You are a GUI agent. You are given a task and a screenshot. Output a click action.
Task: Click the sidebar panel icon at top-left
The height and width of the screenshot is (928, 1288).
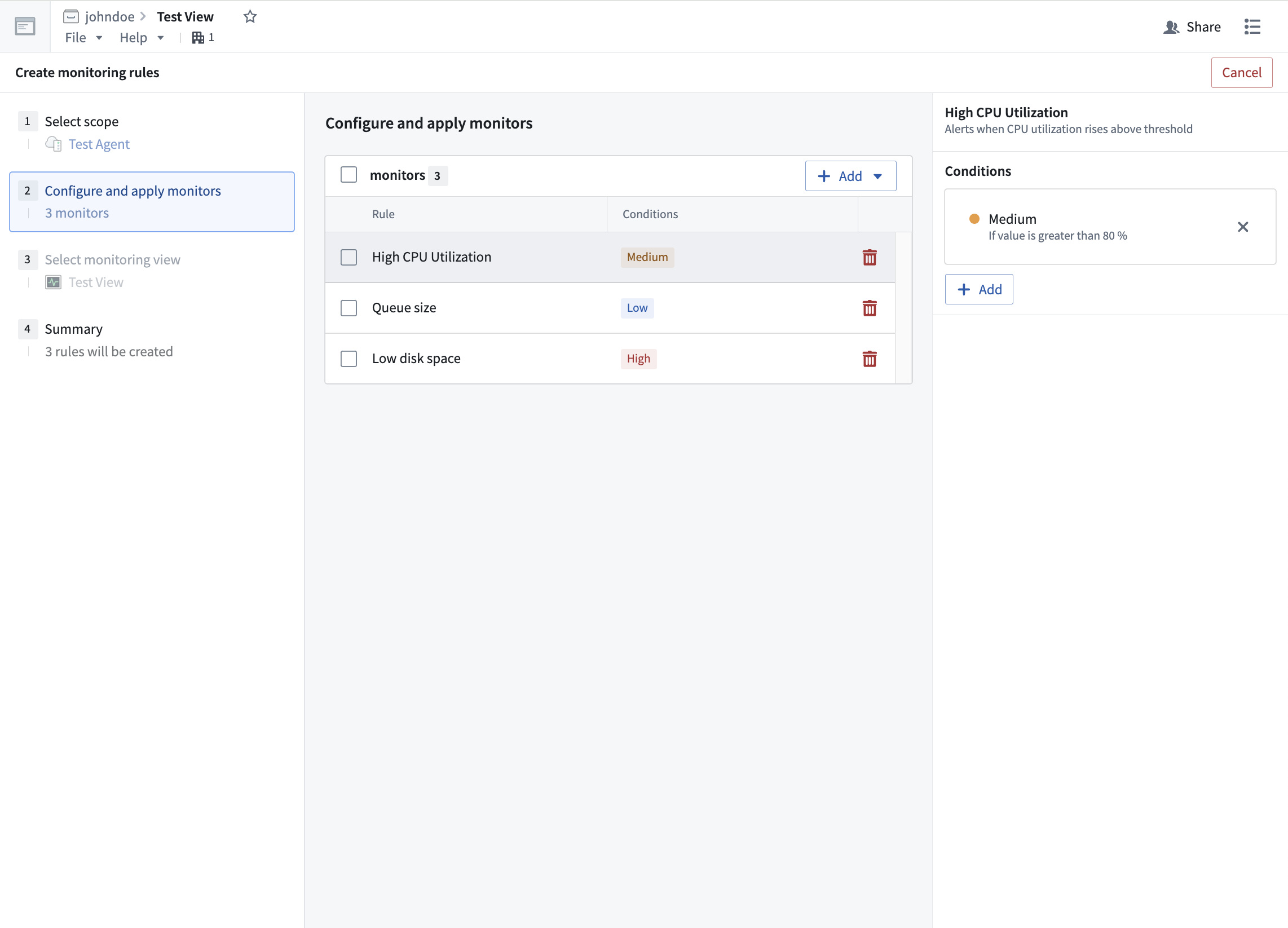click(x=25, y=26)
